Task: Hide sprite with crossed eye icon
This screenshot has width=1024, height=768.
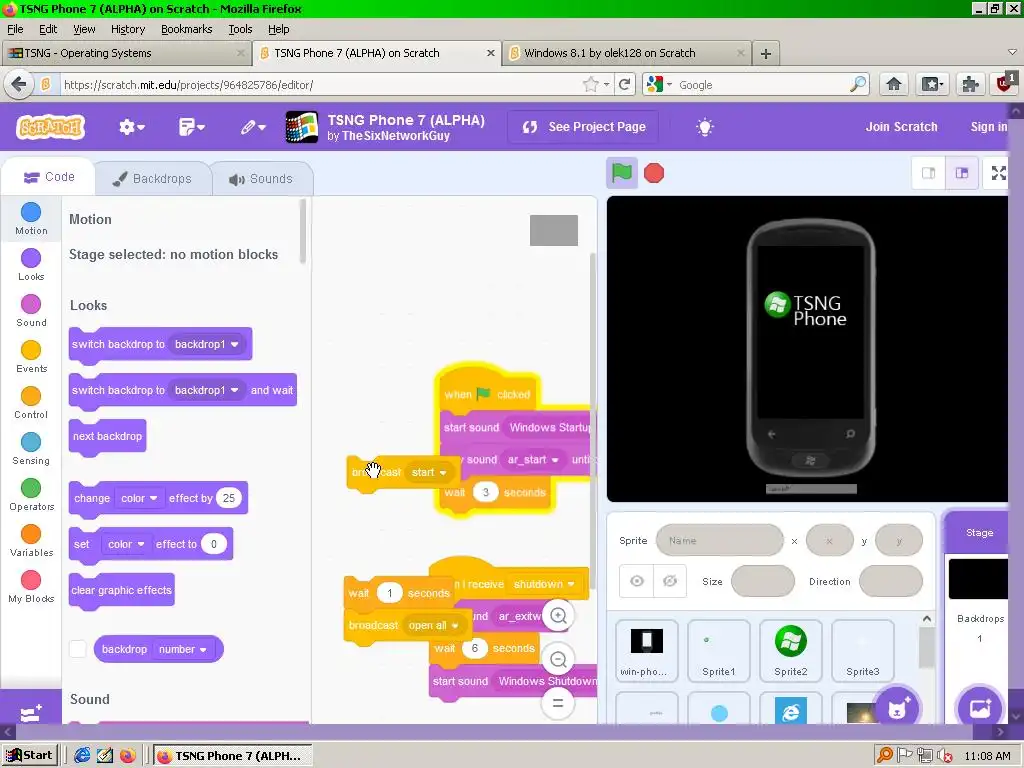Action: tap(670, 581)
